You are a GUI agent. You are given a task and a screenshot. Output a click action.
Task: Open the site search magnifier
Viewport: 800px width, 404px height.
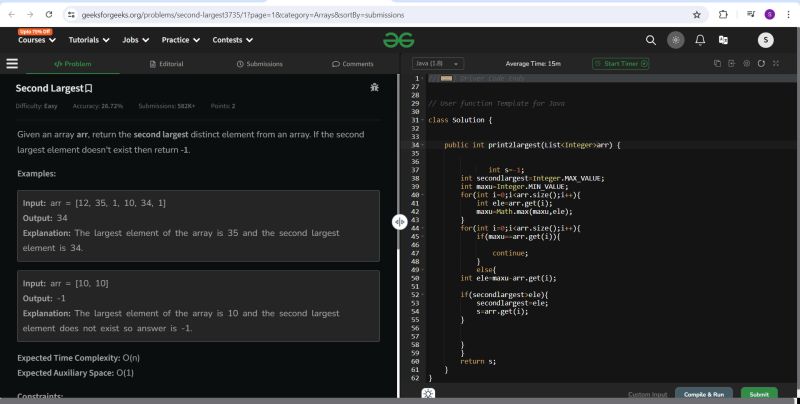click(x=651, y=40)
